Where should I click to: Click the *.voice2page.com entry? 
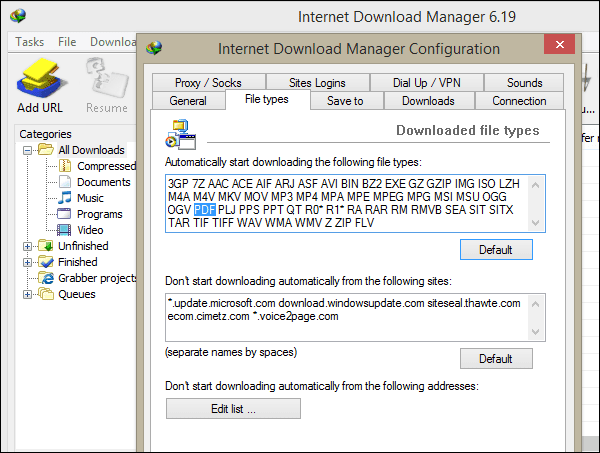tap(295, 316)
